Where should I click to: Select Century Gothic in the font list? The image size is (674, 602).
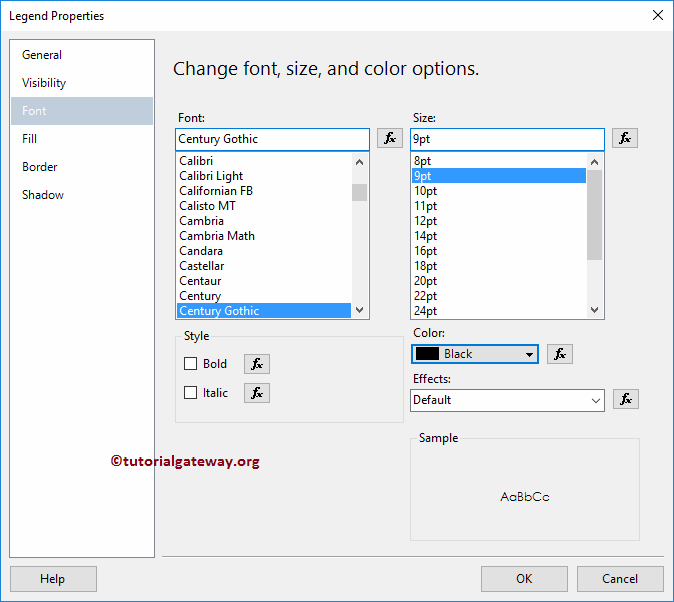(264, 311)
